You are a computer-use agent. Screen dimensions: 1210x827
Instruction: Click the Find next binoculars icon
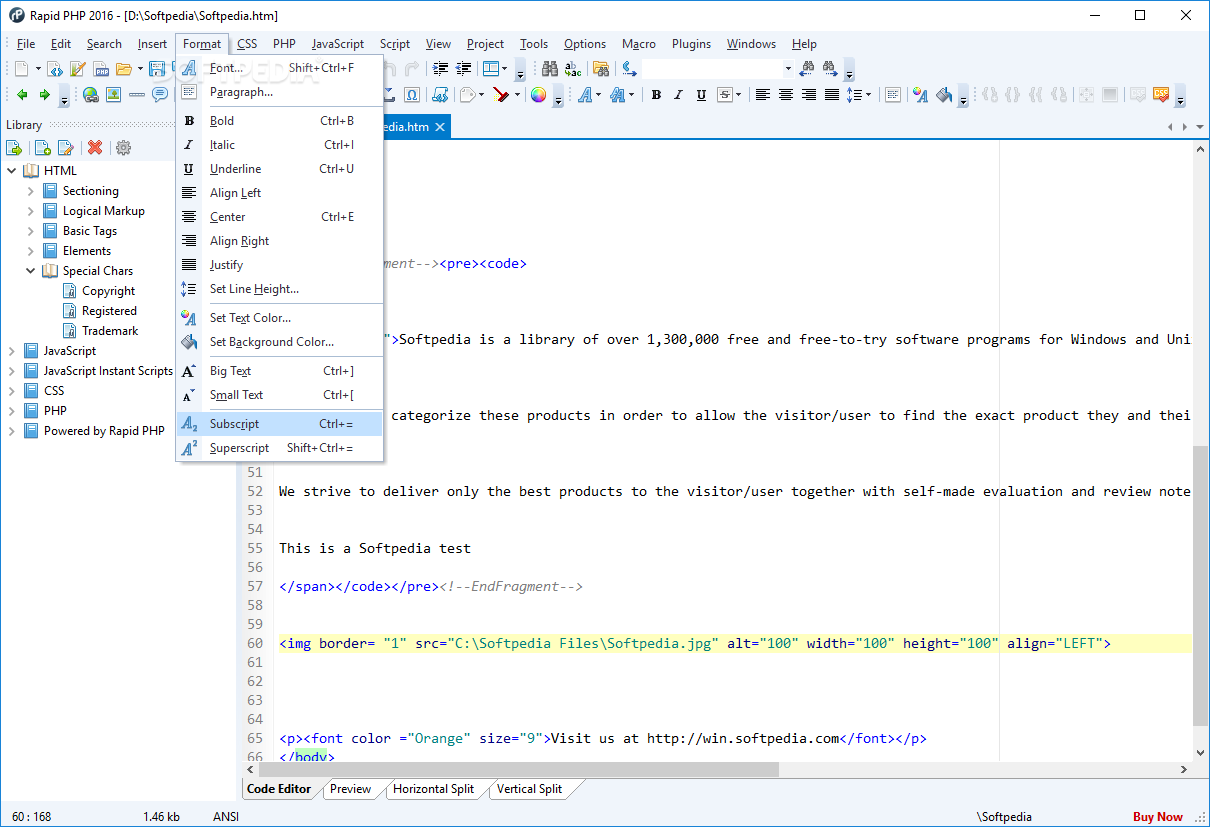pyautogui.click(x=830, y=69)
